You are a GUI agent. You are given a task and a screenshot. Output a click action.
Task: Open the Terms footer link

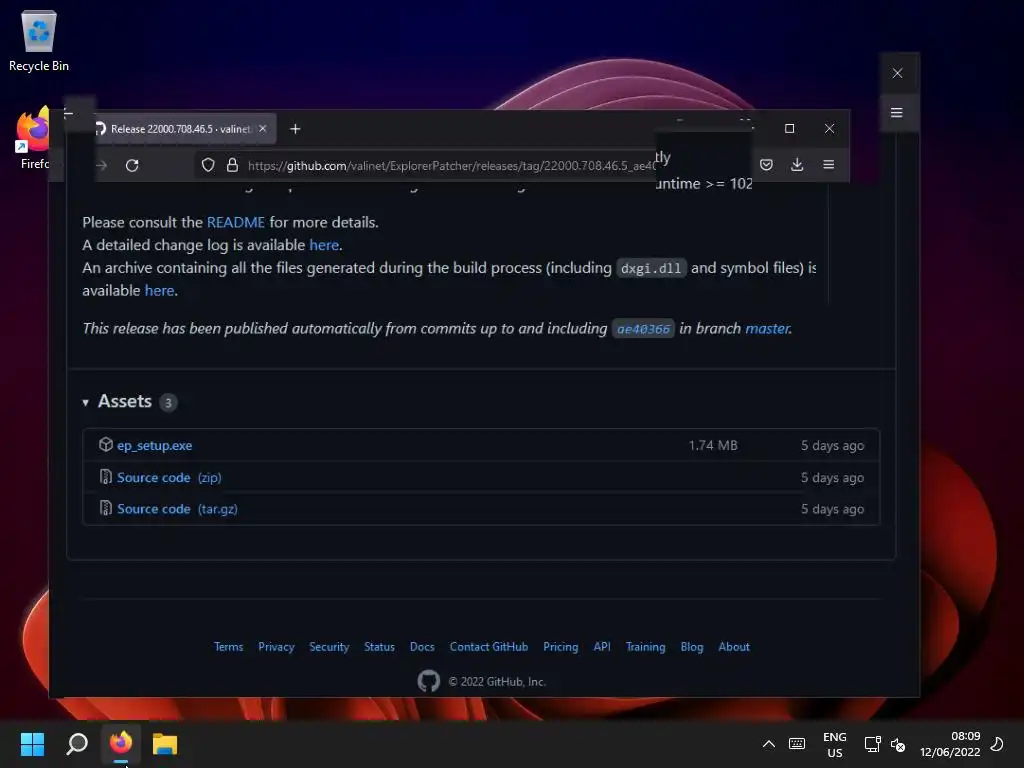229,647
